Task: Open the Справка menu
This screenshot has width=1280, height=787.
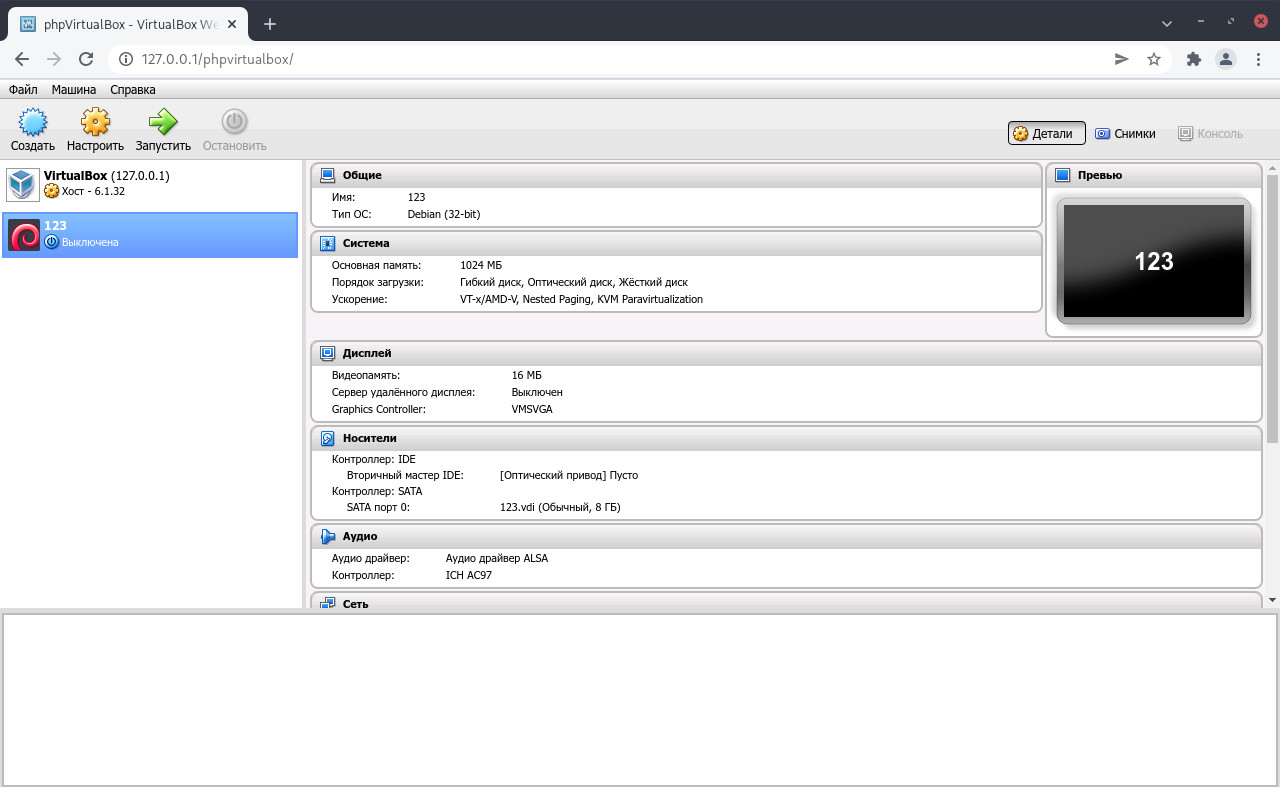Action: (133, 89)
